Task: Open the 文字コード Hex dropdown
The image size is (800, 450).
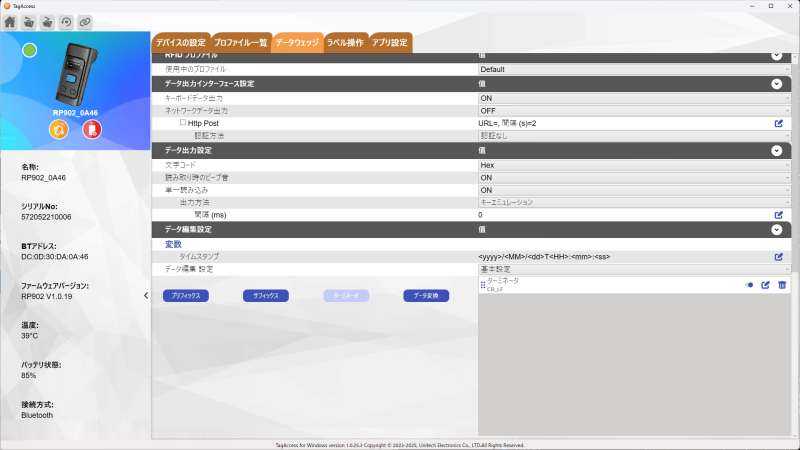Action: point(634,165)
